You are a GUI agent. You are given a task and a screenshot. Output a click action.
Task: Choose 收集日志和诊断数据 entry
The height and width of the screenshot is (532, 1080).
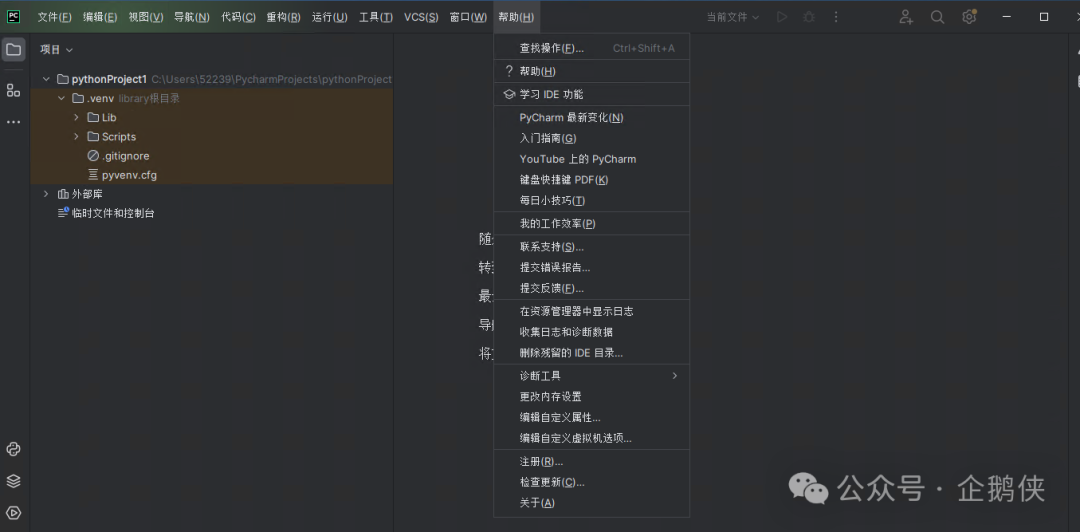point(592,332)
